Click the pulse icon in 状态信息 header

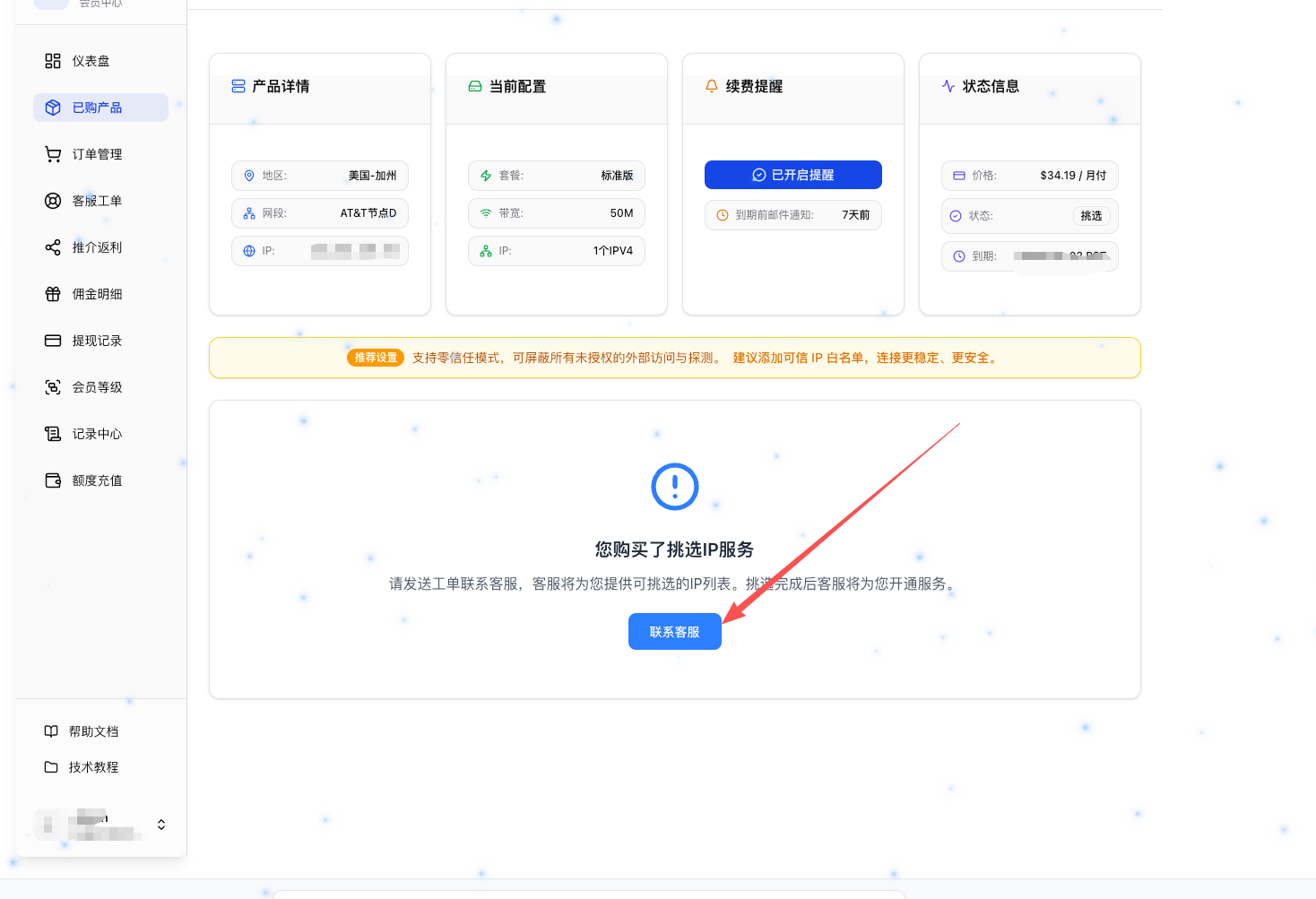pos(948,86)
